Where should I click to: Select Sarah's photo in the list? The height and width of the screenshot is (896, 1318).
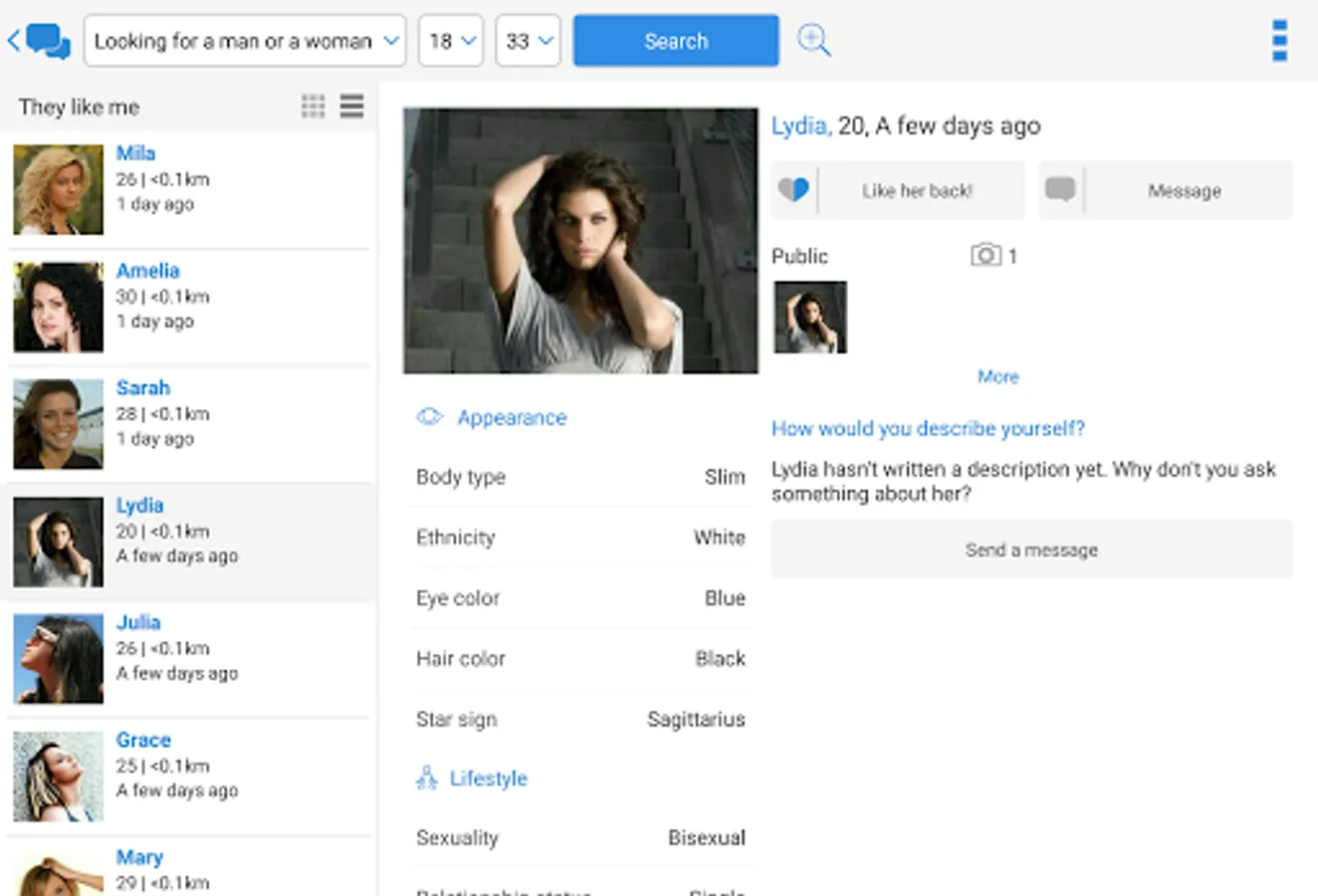tap(58, 424)
